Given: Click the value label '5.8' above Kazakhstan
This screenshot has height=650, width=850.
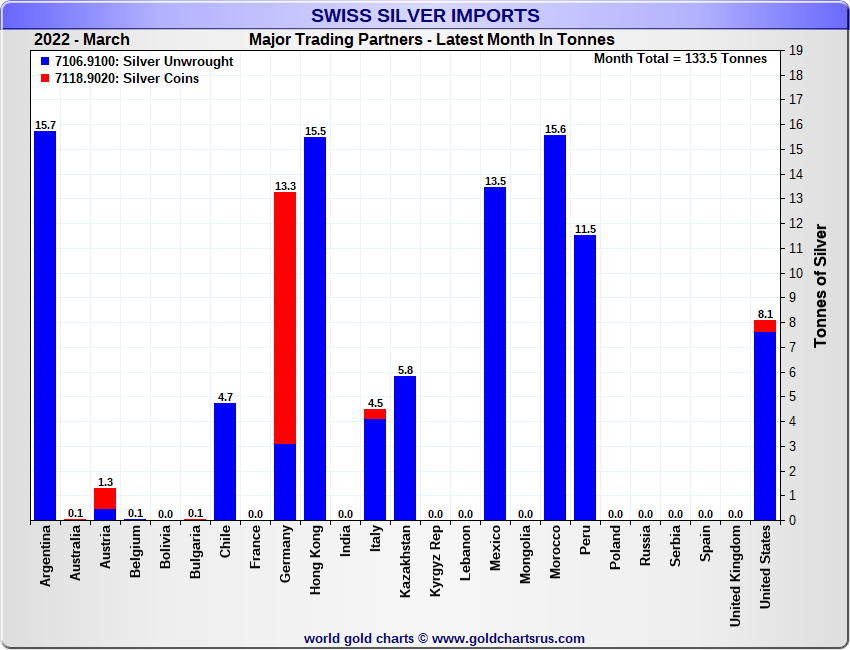Looking at the screenshot, I should pos(405,370).
